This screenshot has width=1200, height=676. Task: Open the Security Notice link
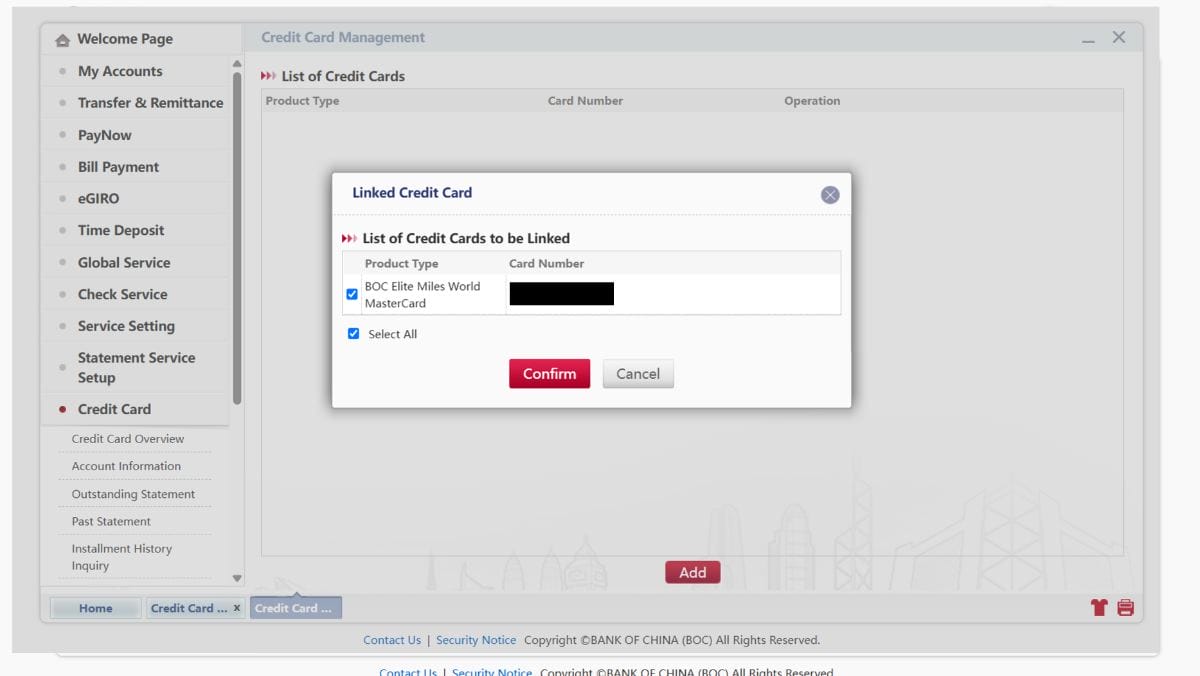click(476, 640)
